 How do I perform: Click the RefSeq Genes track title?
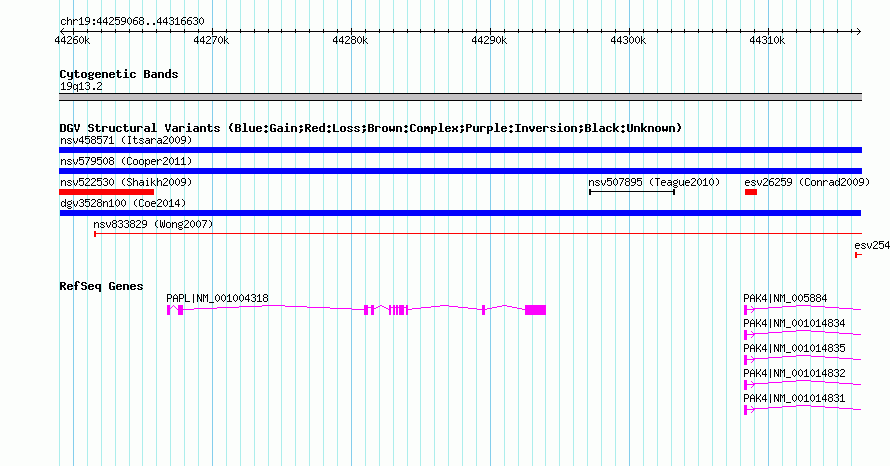coord(101,286)
